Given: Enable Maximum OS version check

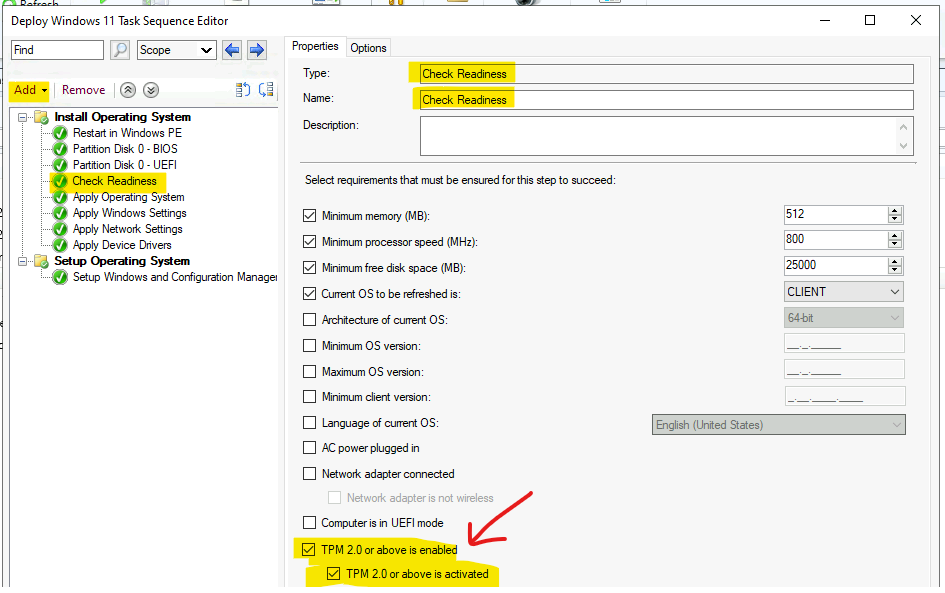Looking at the screenshot, I should point(309,372).
